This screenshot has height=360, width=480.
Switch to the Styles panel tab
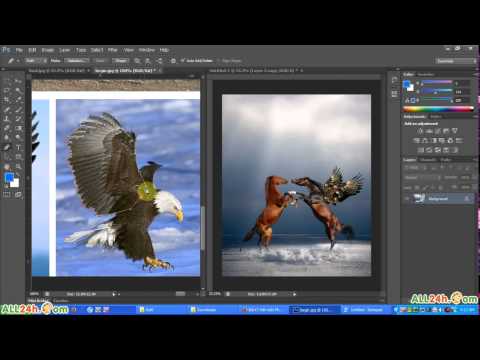tap(435, 117)
